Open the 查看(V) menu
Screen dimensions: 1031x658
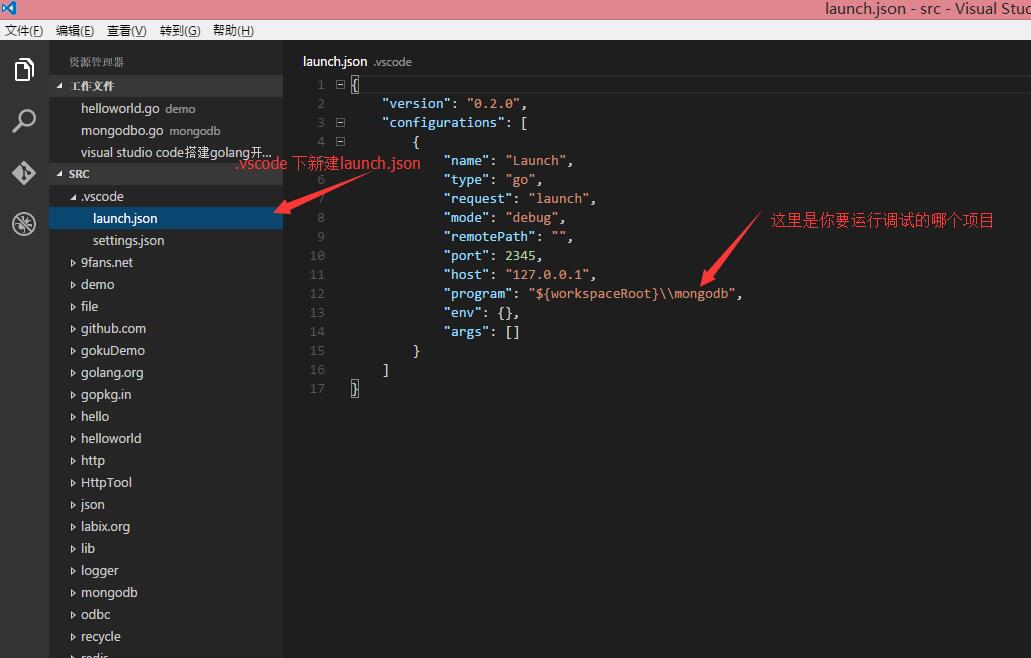(127, 31)
